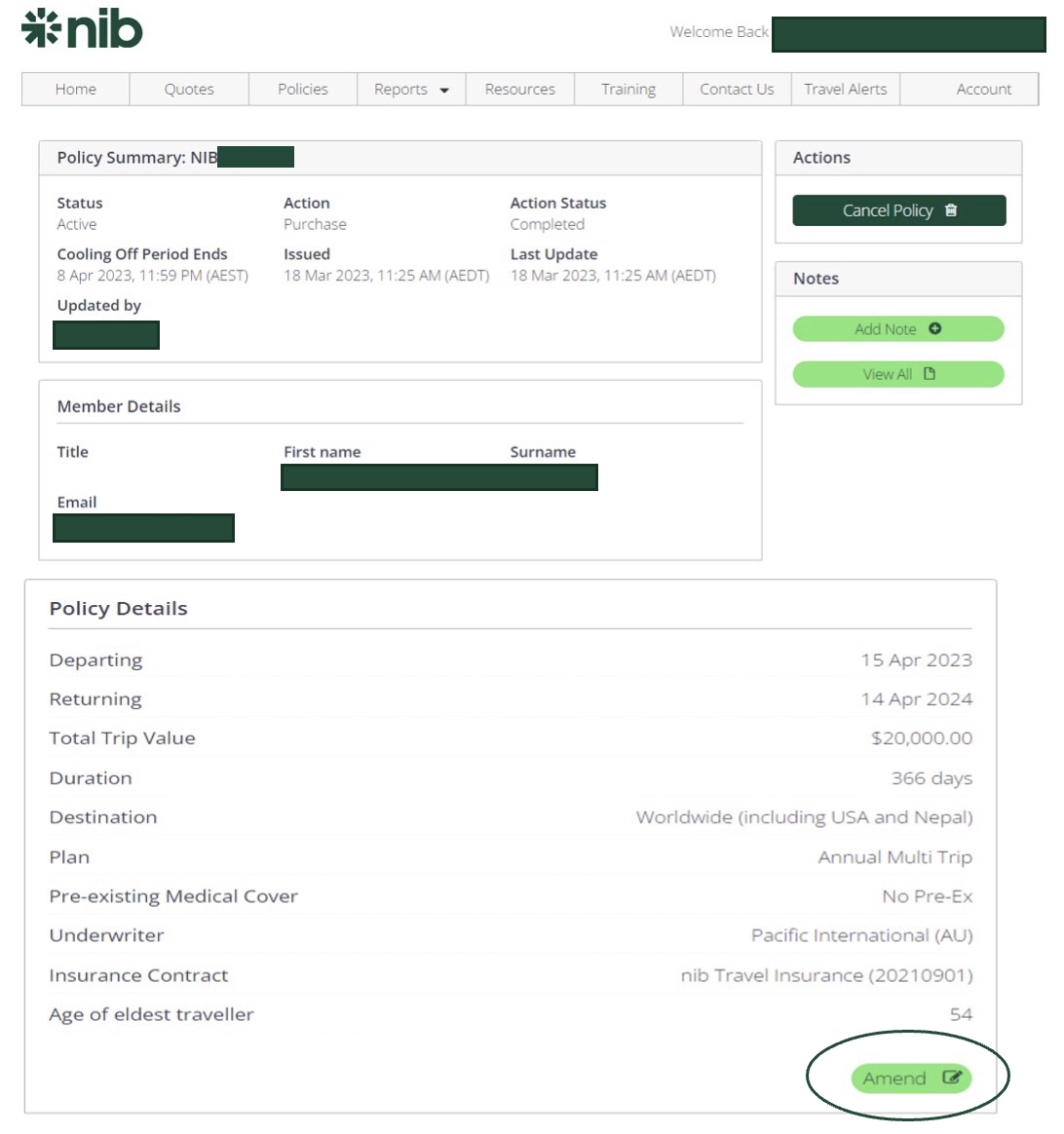
Task: Select the Action Status value Completed
Action: [547, 224]
